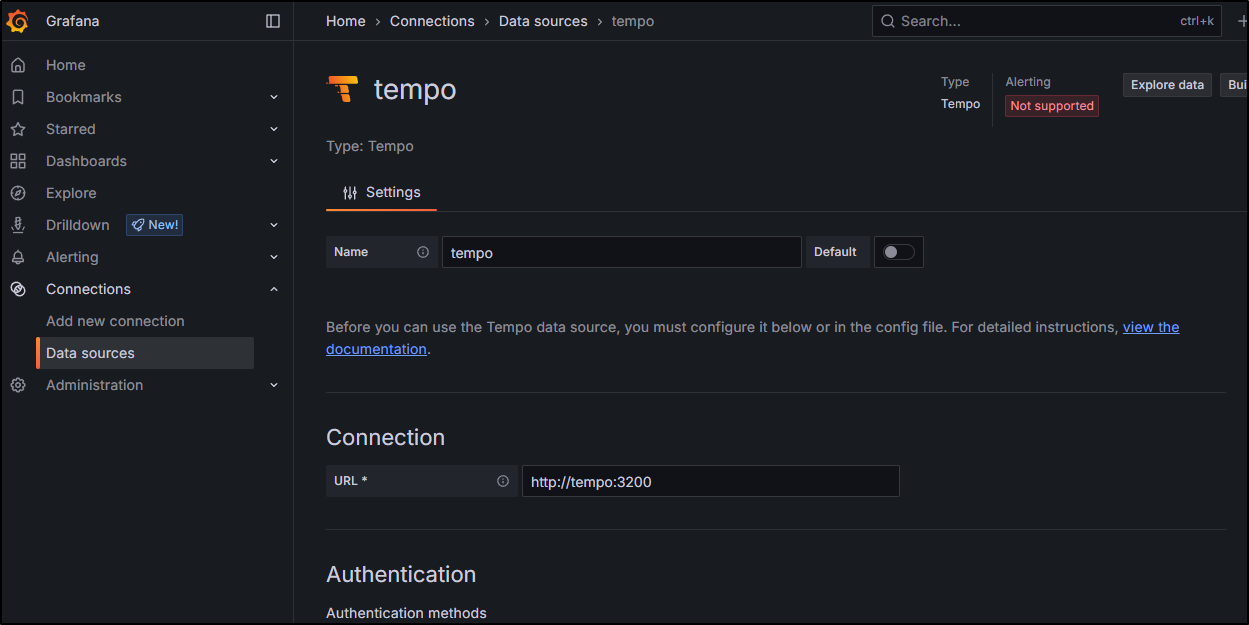Expand the Bookmarks section chevron

tap(274, 97)
